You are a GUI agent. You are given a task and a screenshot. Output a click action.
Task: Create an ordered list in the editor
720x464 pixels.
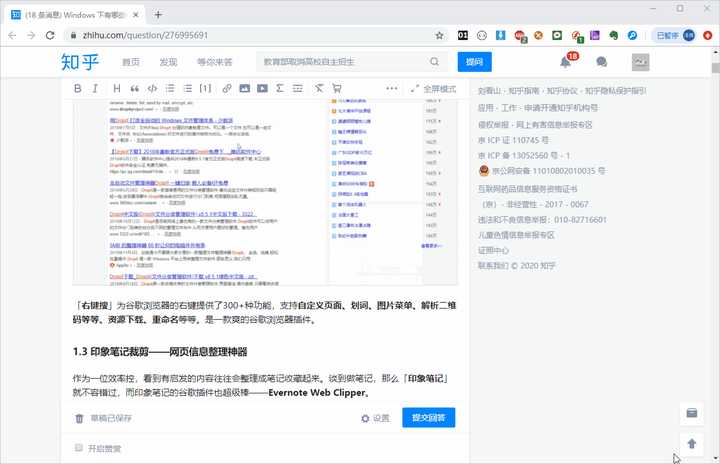[x=170, y=89]
